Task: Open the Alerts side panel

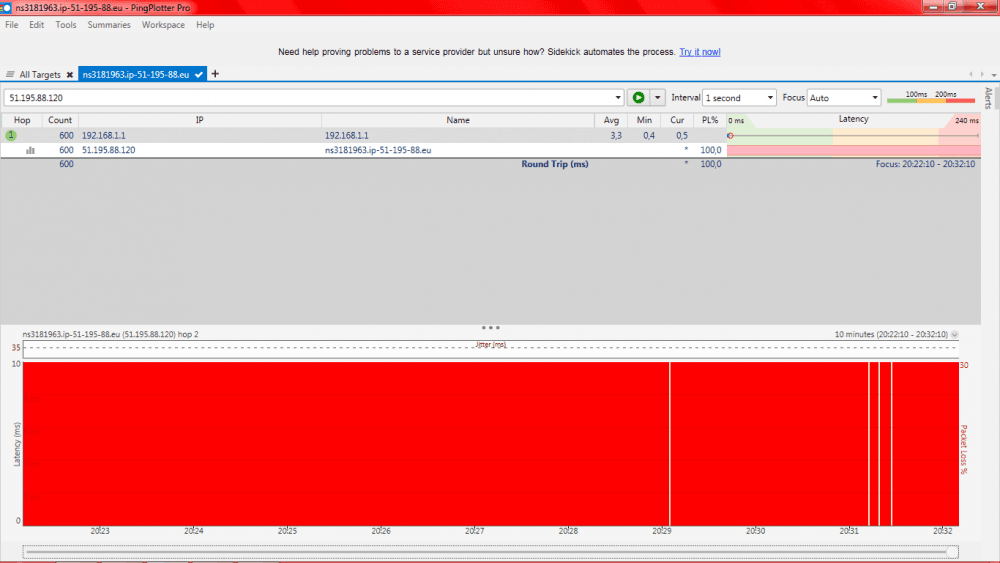Action: (x=988, y=98)
